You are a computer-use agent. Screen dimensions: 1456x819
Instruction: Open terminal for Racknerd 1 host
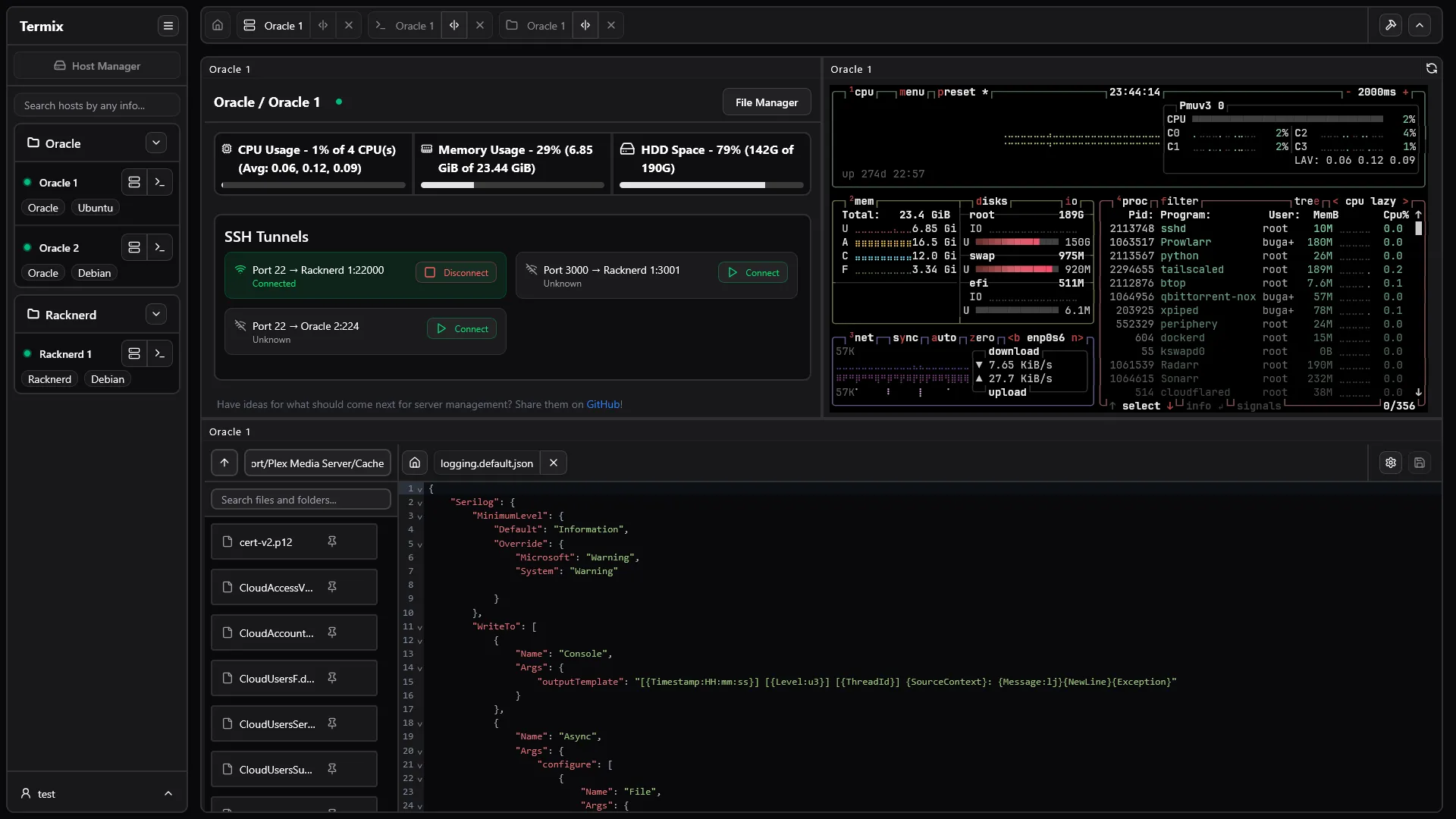coord(159,353)
